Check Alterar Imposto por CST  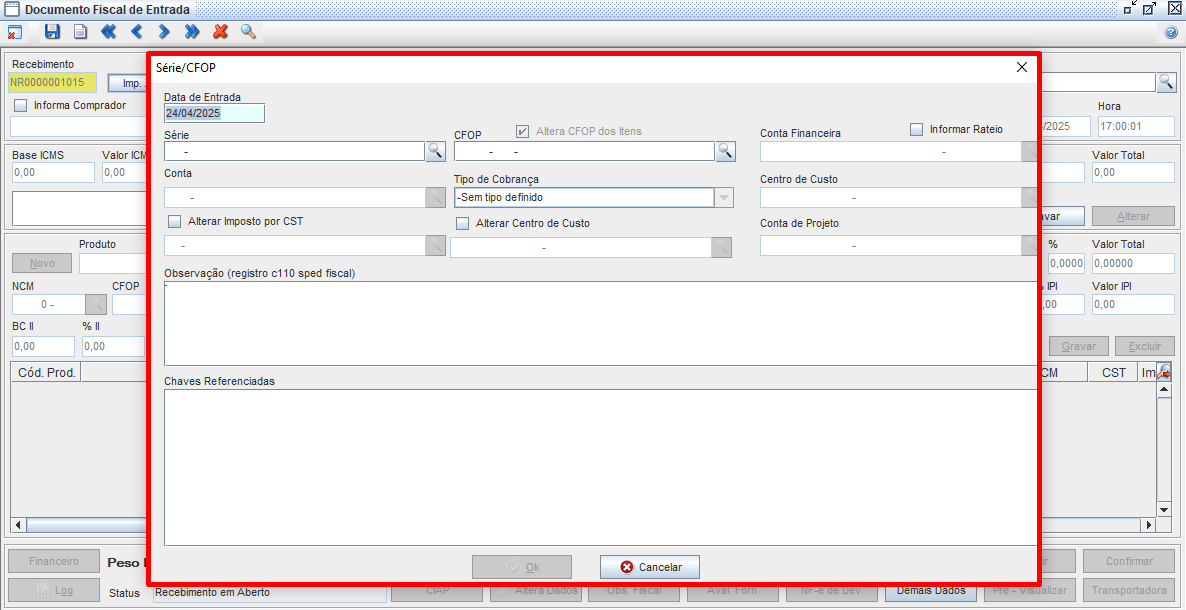175,222
